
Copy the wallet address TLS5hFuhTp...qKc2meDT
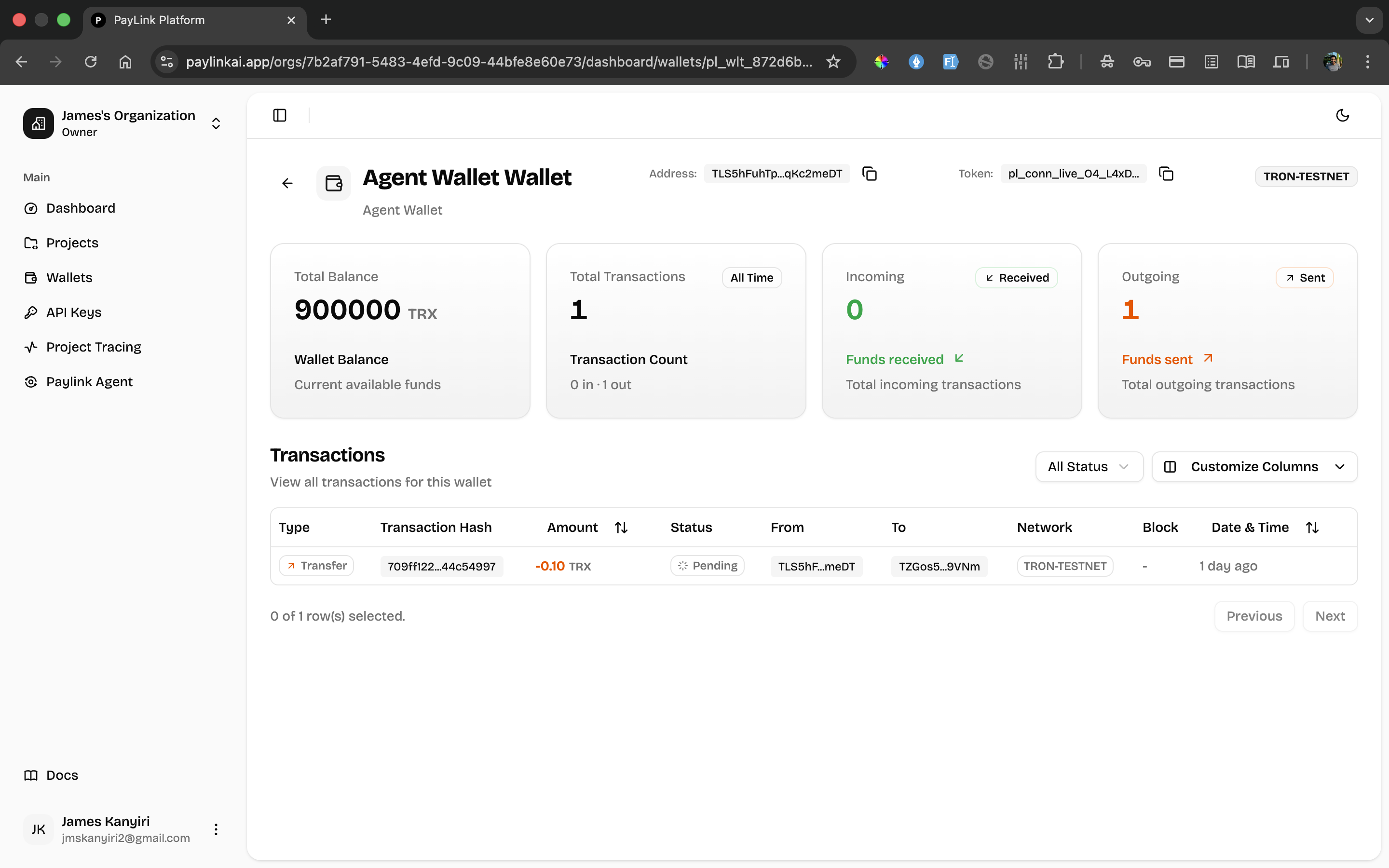(x=869, y=173)
